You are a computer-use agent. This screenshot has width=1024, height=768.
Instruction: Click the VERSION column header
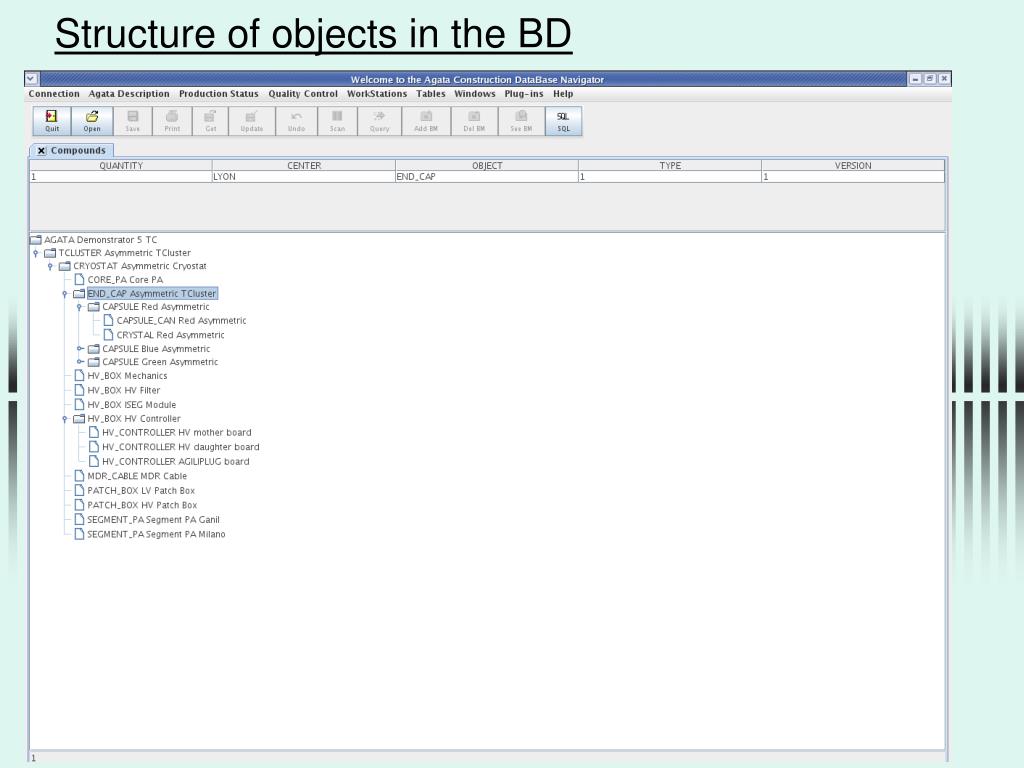click(x=853, y=165)
